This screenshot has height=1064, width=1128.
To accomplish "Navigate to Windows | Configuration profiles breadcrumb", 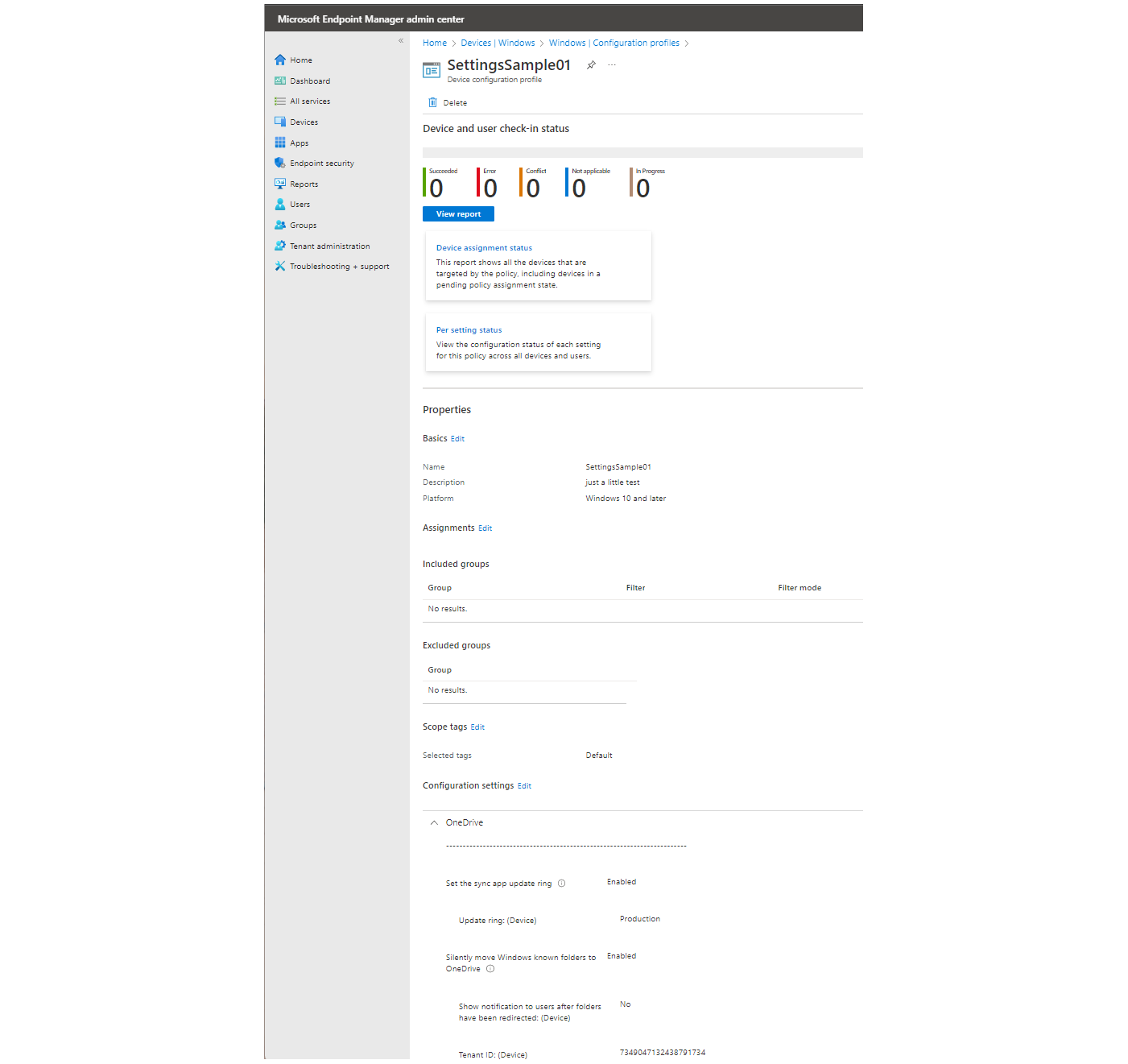I will pos(614,43).
